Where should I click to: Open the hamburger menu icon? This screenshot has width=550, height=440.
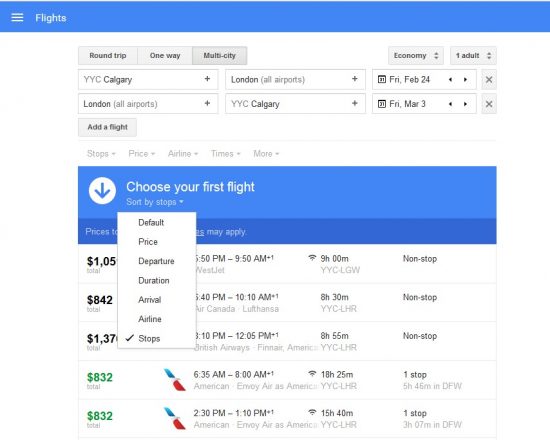tap(17, 18)
